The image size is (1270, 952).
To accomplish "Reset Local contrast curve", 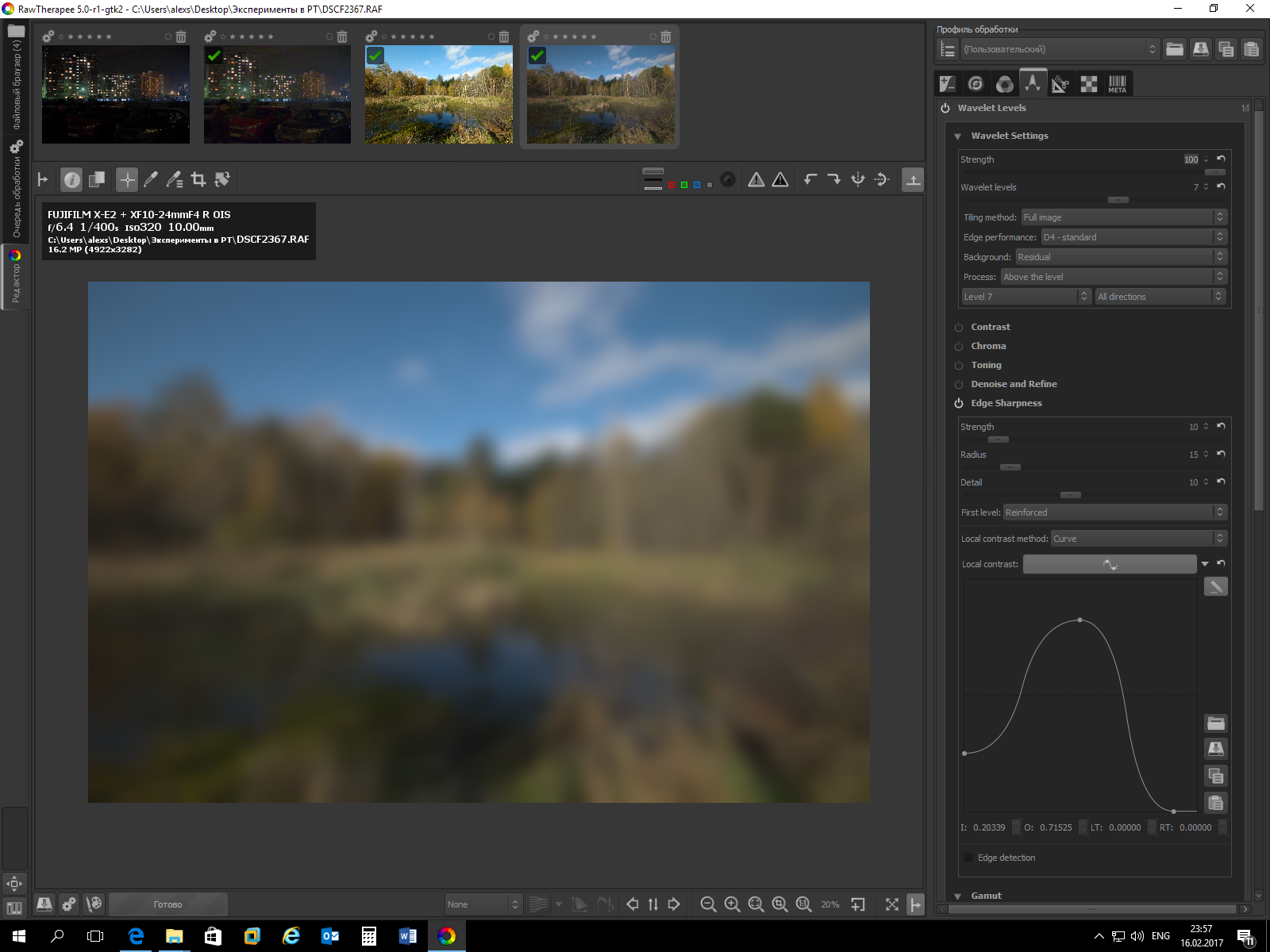I will [1221, 564].
